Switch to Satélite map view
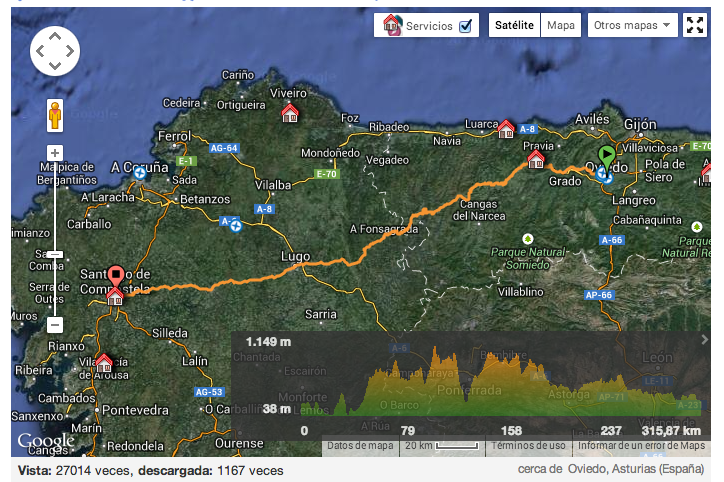 [513, 25]
